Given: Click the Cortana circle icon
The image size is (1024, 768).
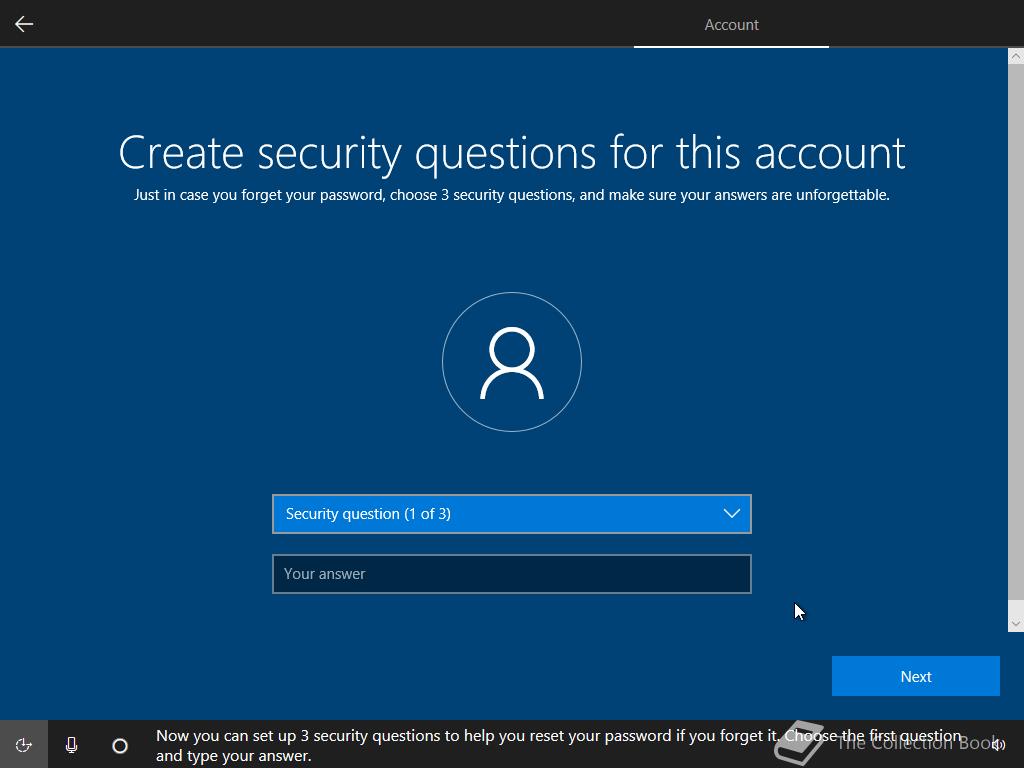Looking at the screenshot, I should (x=120, y=745).
